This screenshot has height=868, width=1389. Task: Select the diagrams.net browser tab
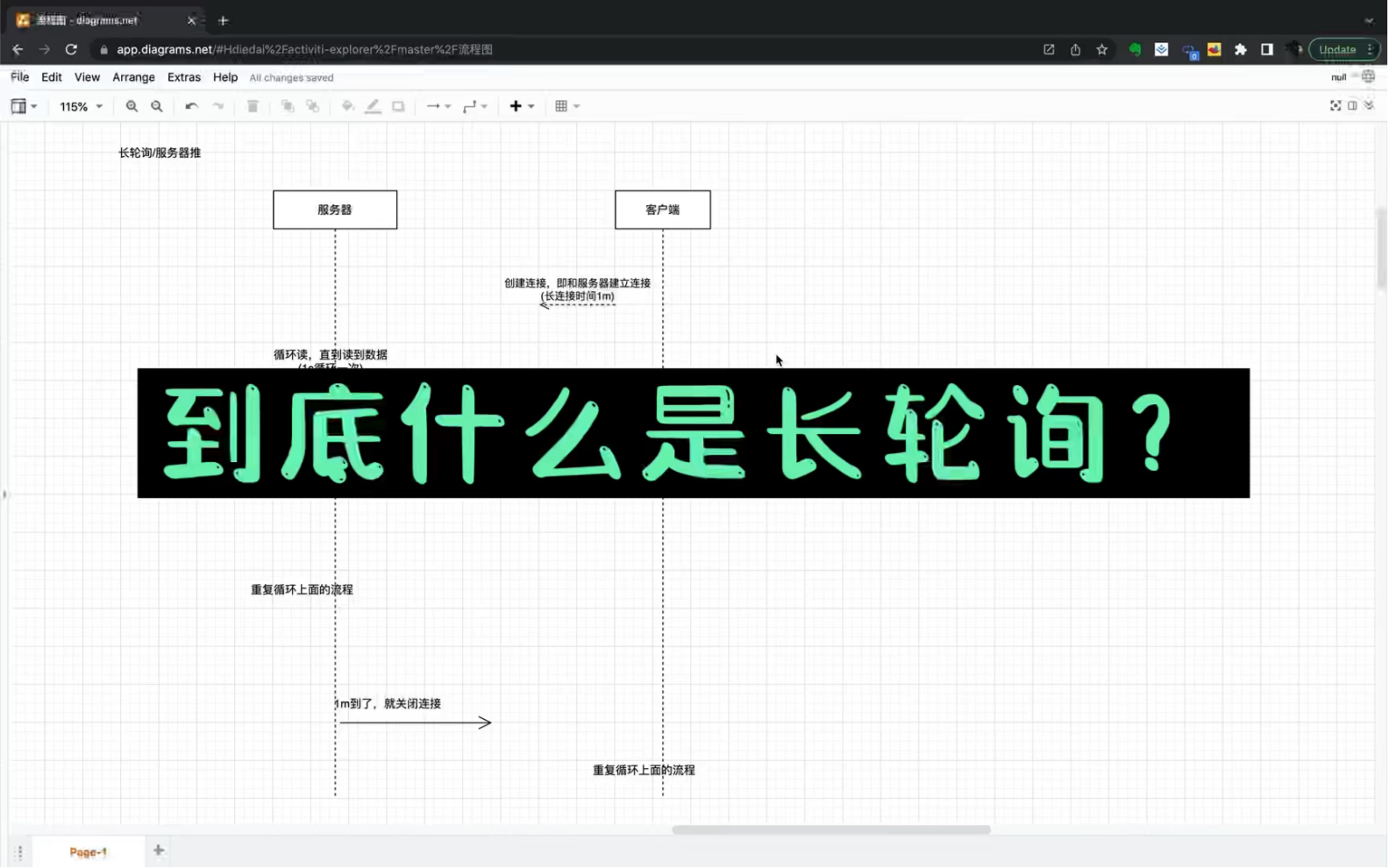[x=105, y=20]
